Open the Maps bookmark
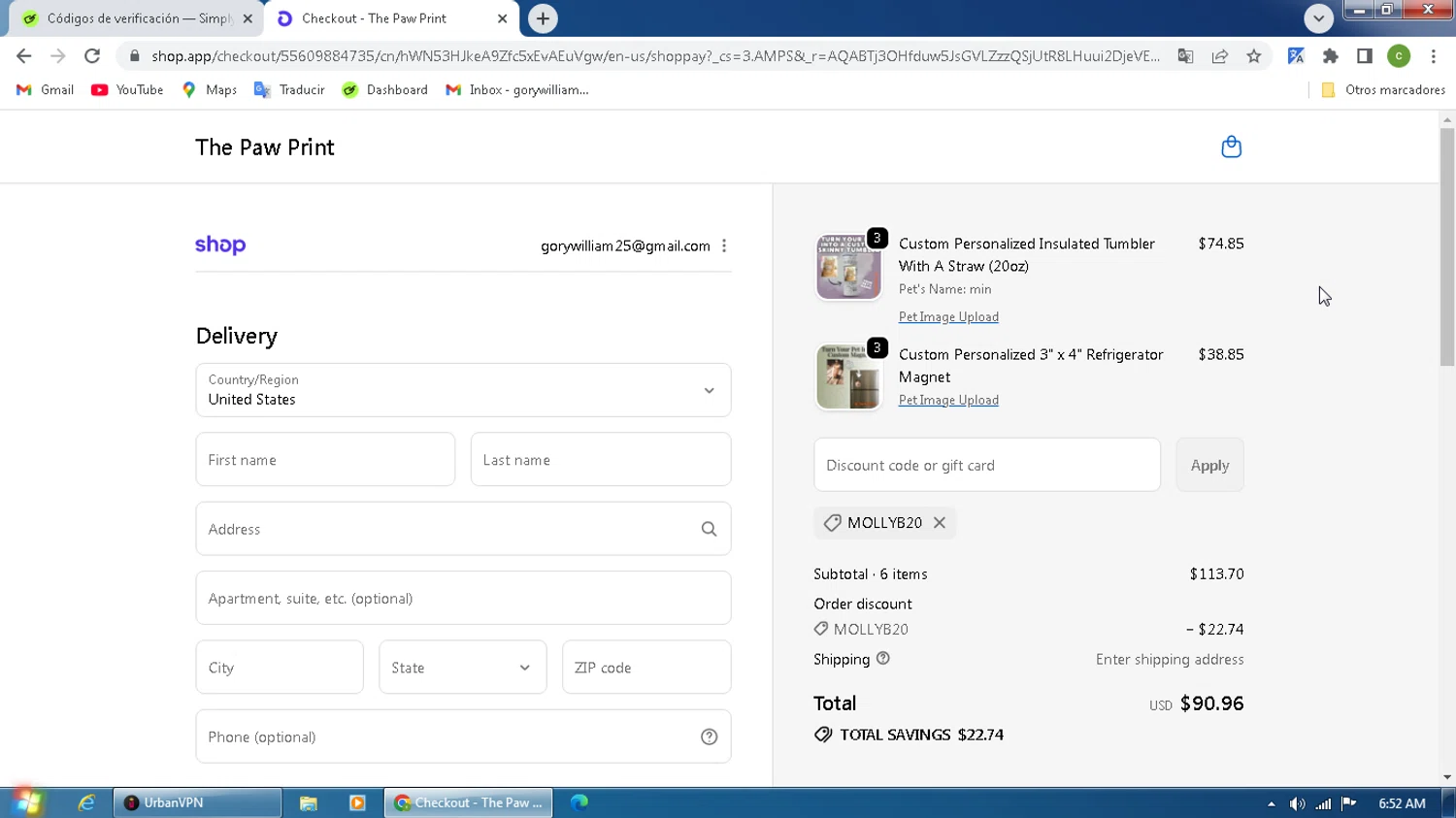 [209, 89]
